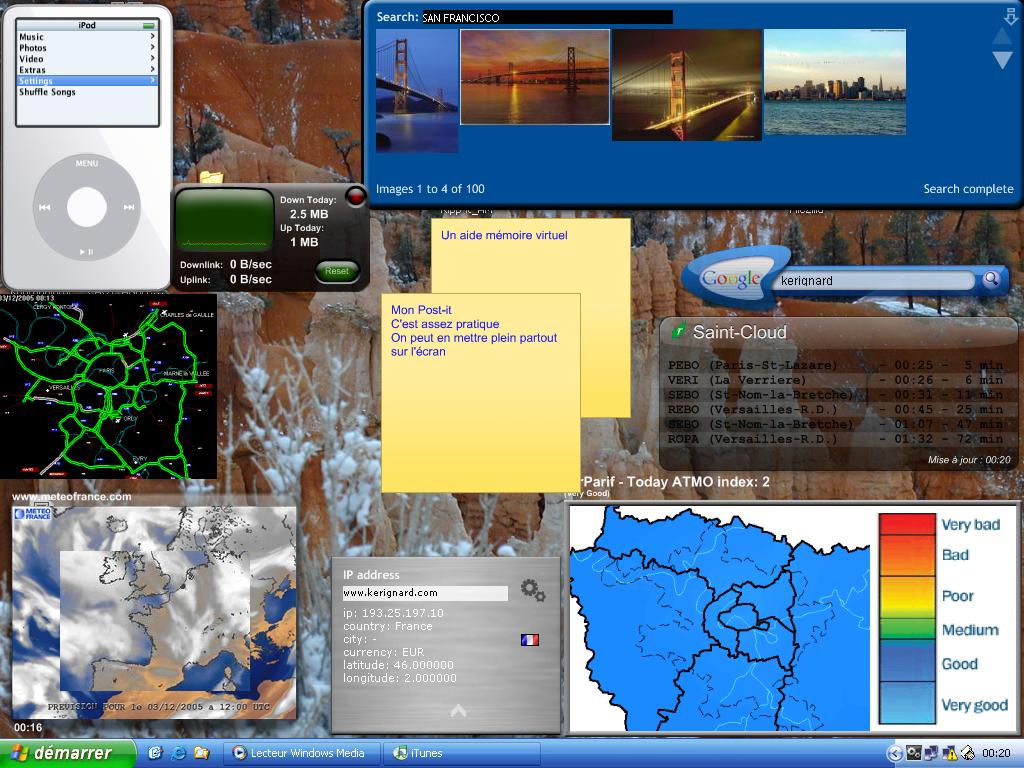This screenshot has width=1024, height=768.
Task: Click the up triangle in image search
Action: pyautogui.click(x=1002, y=37)
